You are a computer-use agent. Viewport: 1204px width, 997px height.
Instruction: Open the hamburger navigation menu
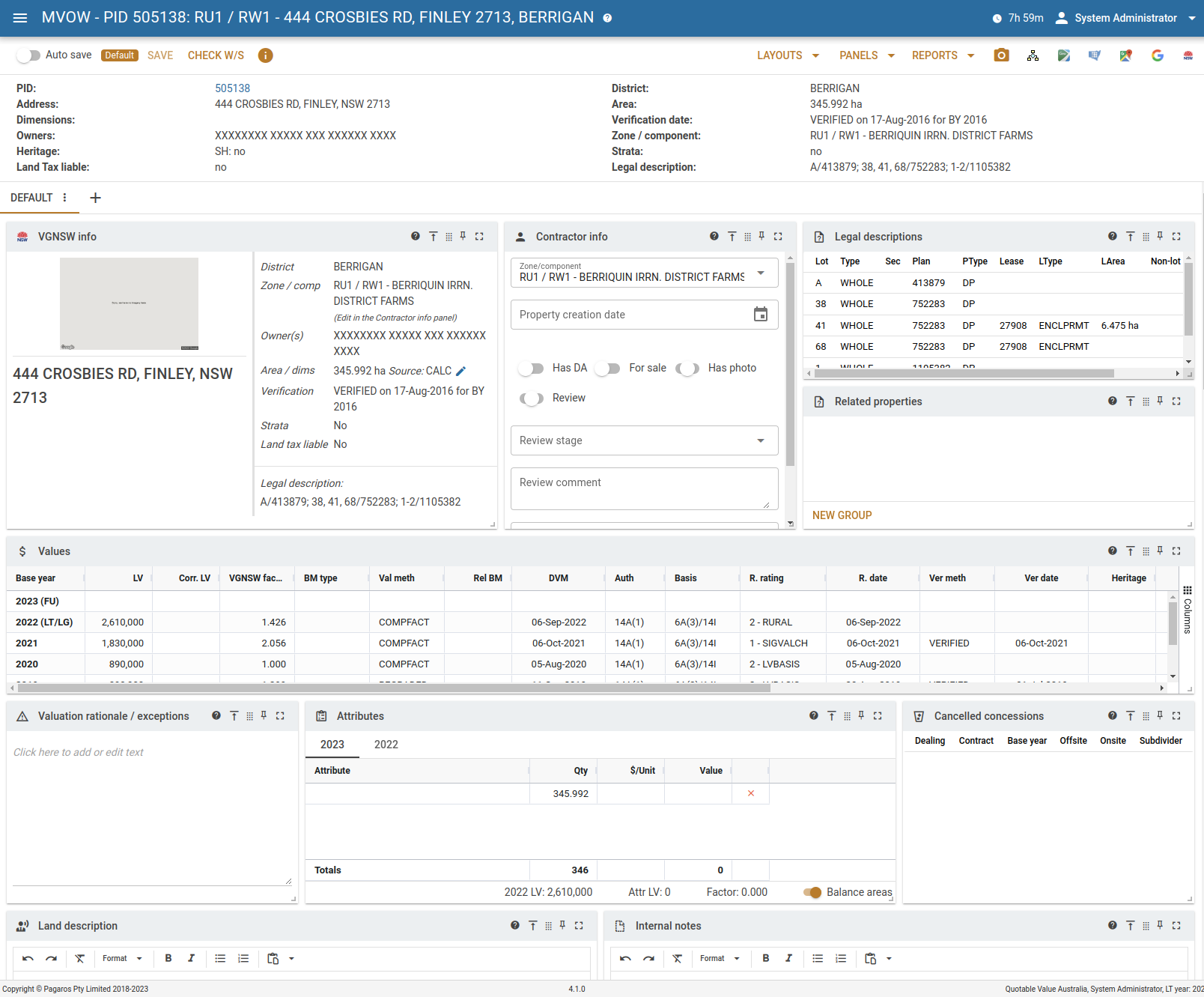pyautogui.click(x=20, y=18)
